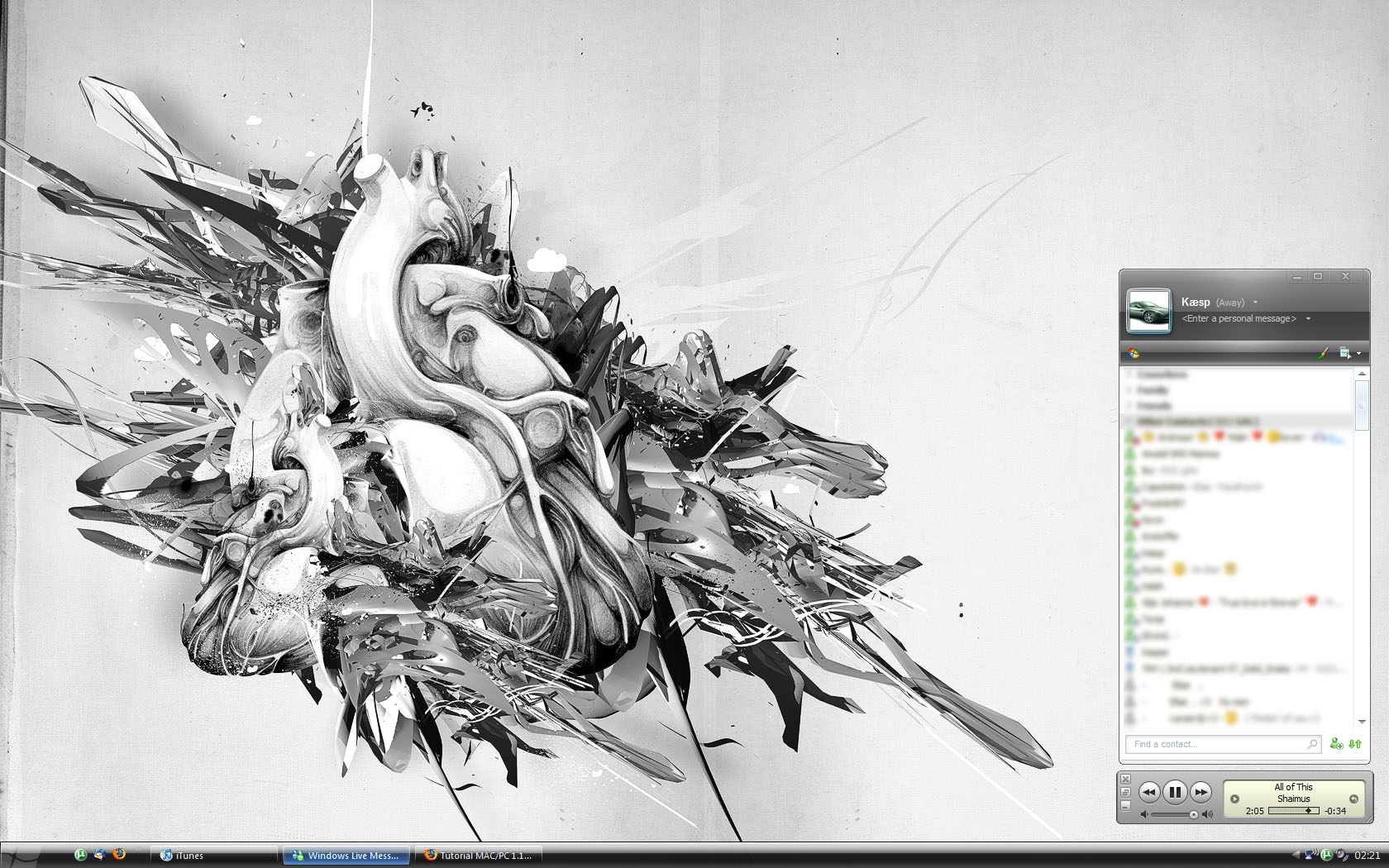The width and height of the screenshot is (1389, 868).
Task: Click the network icon in system tray
Action: [1311, 855]
